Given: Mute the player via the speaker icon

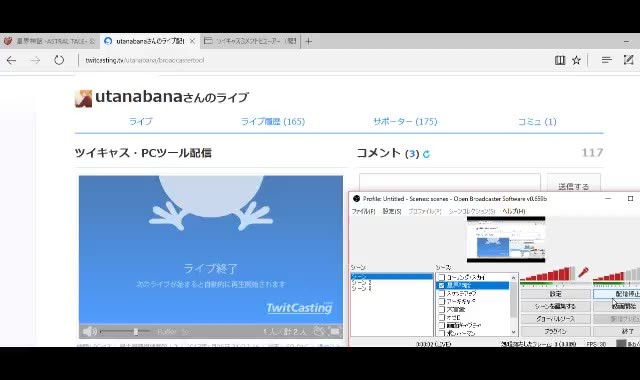Looking at the screenshot, I should [x=89, y=331].
